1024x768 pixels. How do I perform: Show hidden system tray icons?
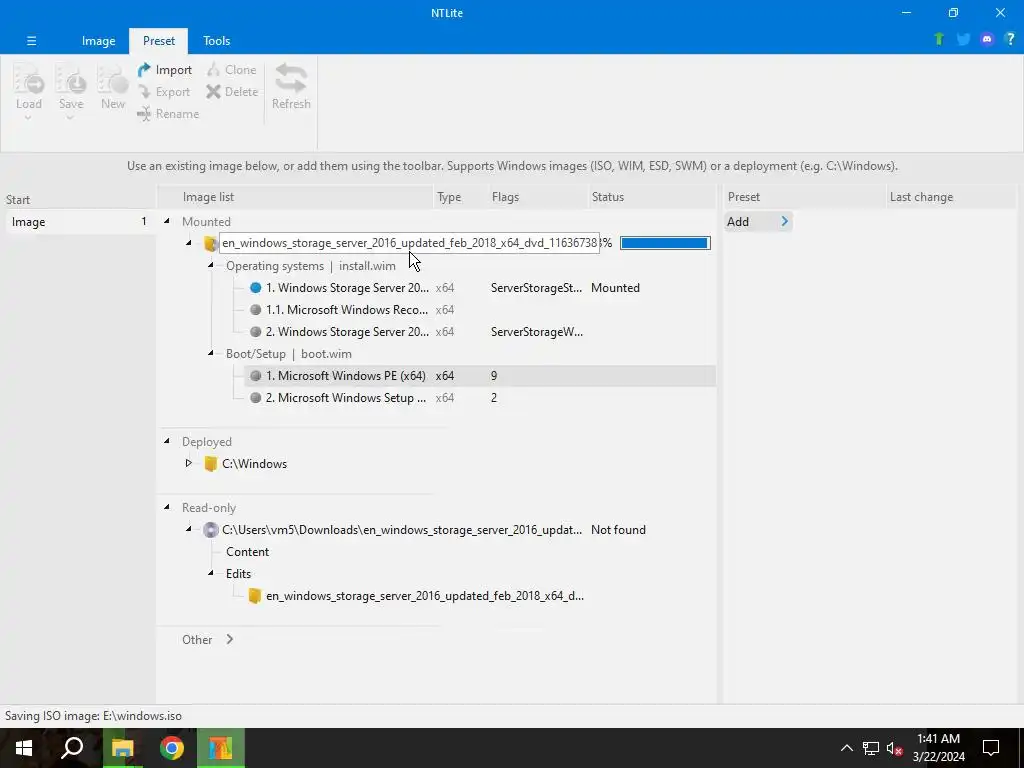(x=846, y=748)
